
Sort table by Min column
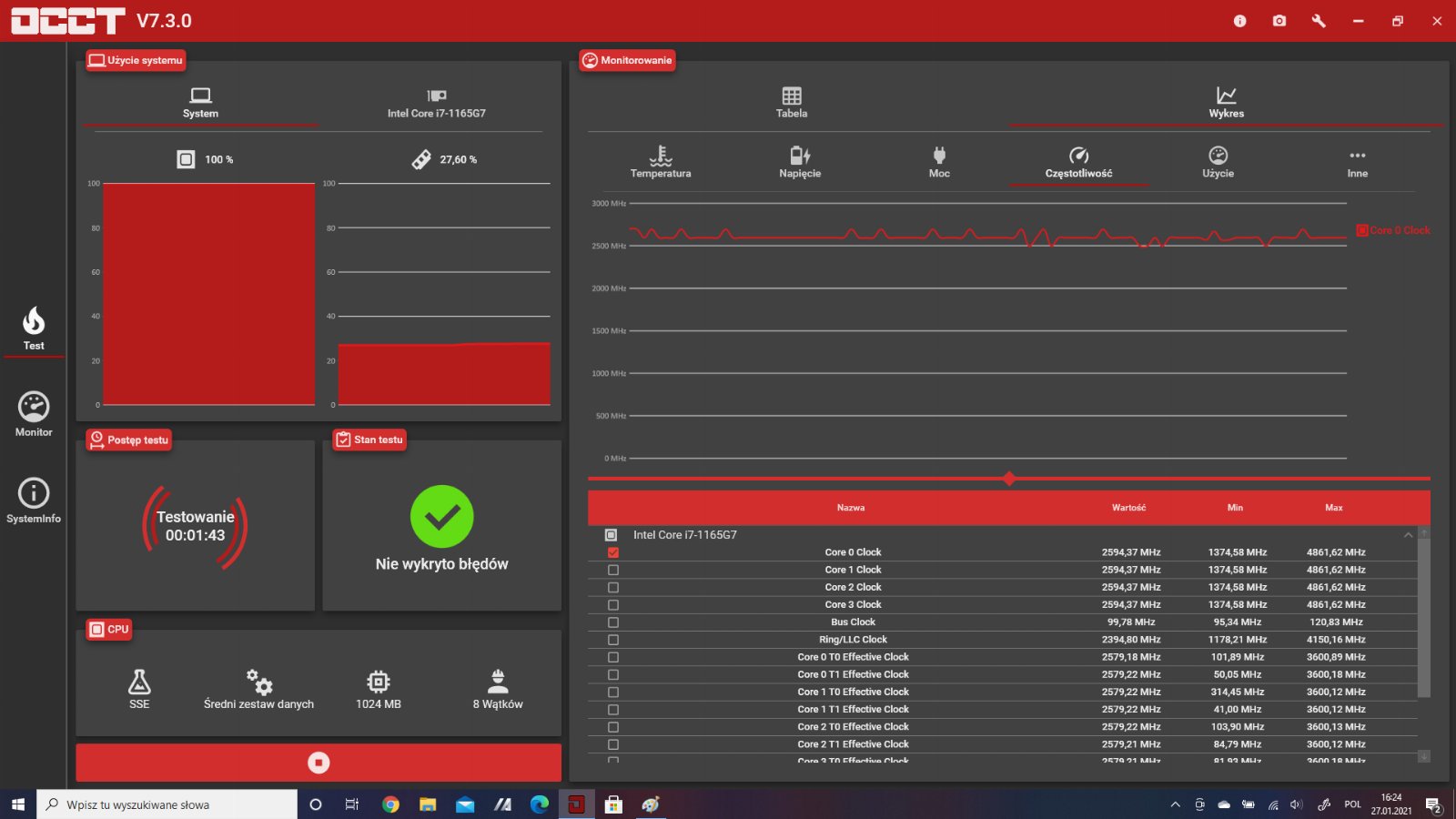[x=1235, y=508]
